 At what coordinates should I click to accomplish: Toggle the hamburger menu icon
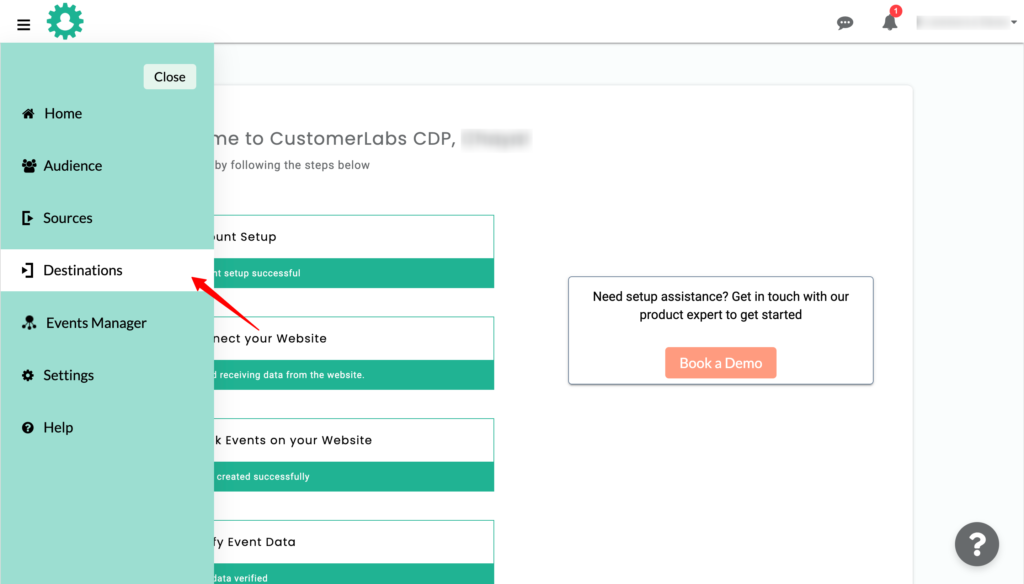pos(24,25)
